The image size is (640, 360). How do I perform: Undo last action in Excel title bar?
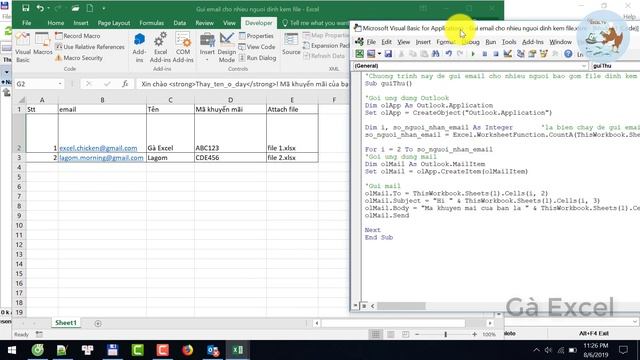coord(40,8)
